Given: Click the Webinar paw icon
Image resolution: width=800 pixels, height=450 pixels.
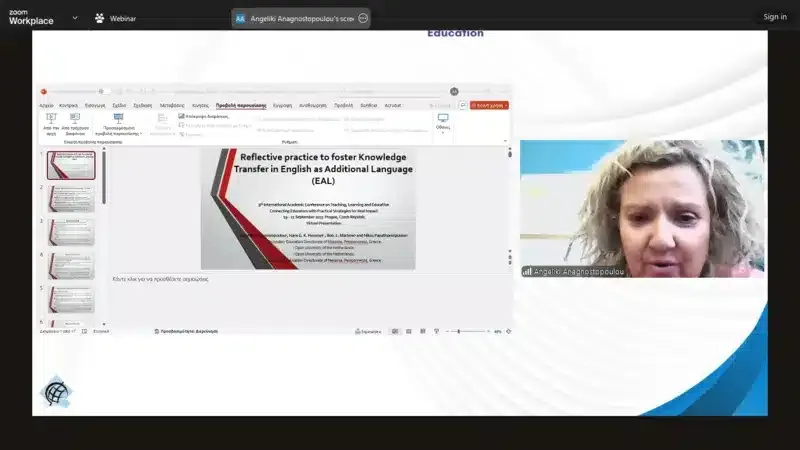Looking at the screenshot, I should coord(99,18).
